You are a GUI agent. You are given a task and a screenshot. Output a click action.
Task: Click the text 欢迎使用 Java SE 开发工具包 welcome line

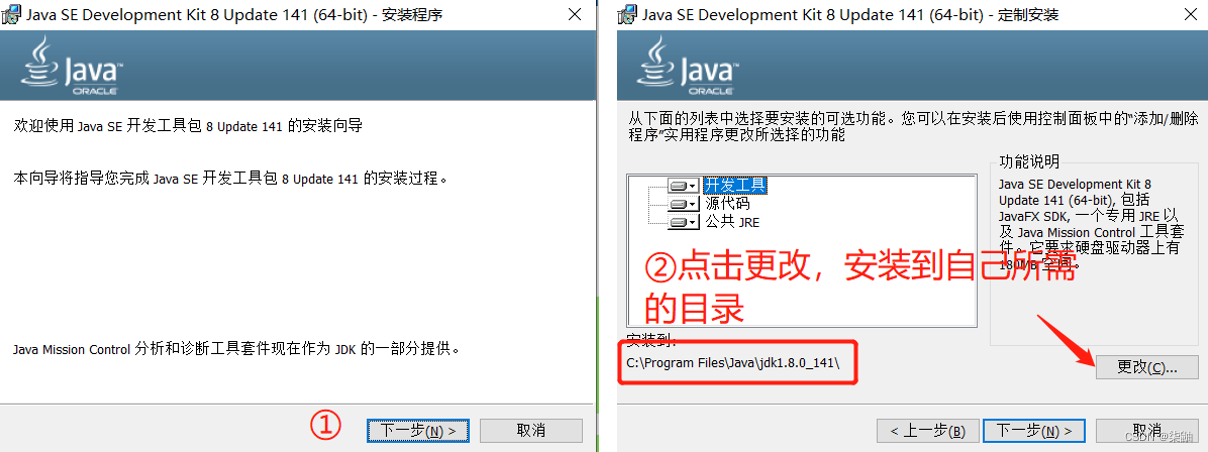(x=188, y=126)
